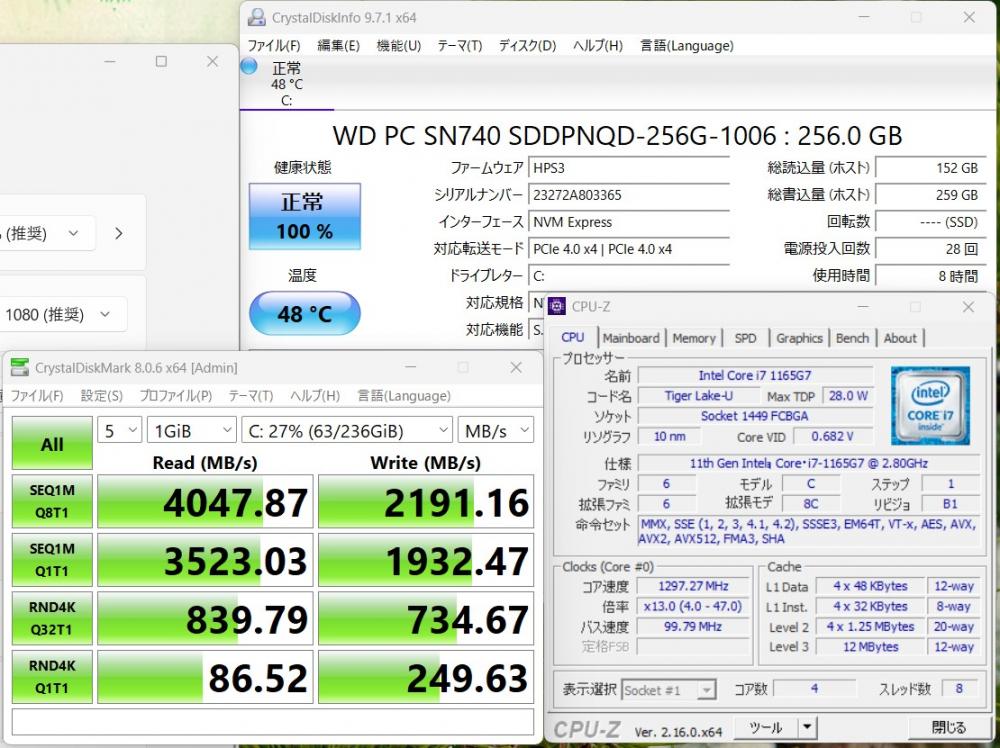Click the total host writes value 259 GB
This screenshot has width=1000, height=748.
coord(930,194)
